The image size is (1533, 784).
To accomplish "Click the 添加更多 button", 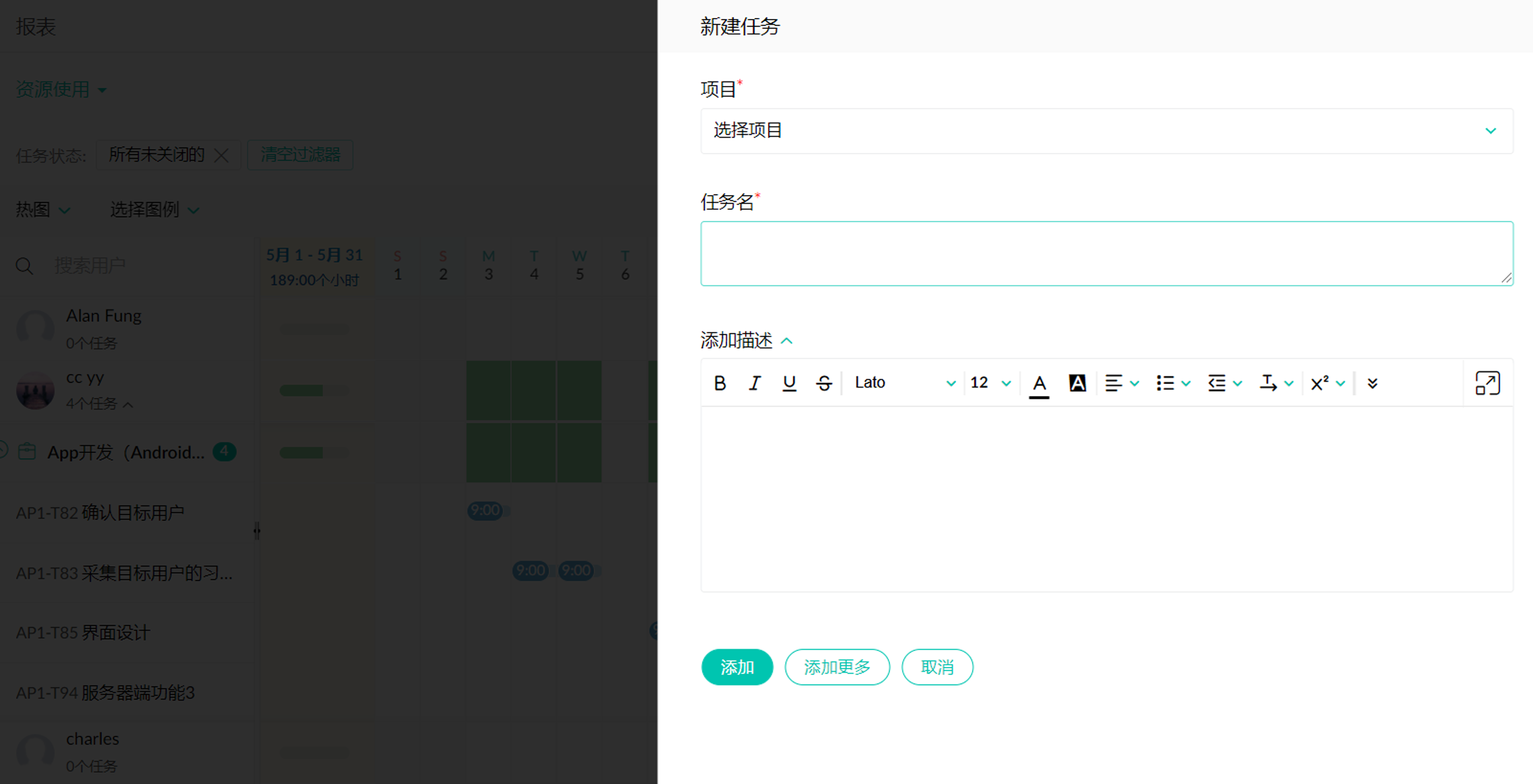I will (836, 667).
